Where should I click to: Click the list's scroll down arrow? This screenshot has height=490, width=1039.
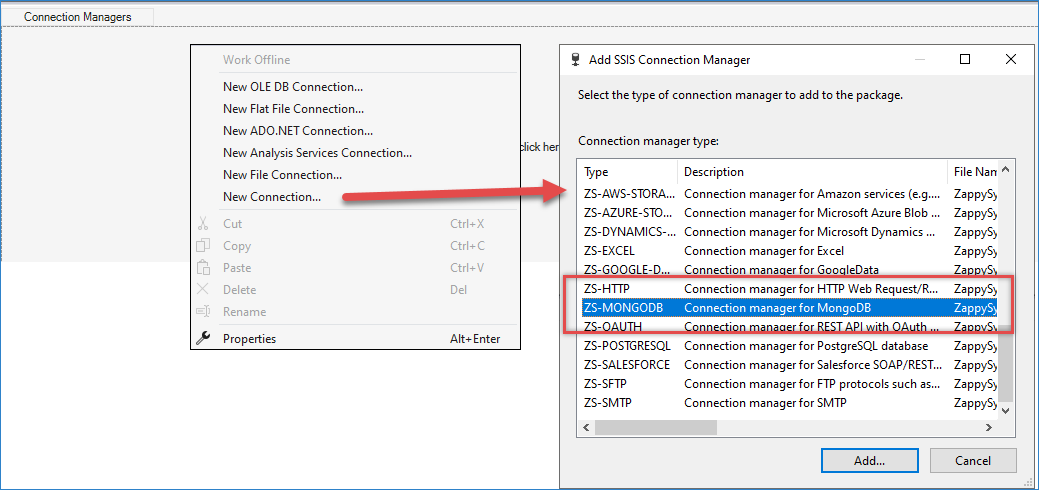point(1005,411)
